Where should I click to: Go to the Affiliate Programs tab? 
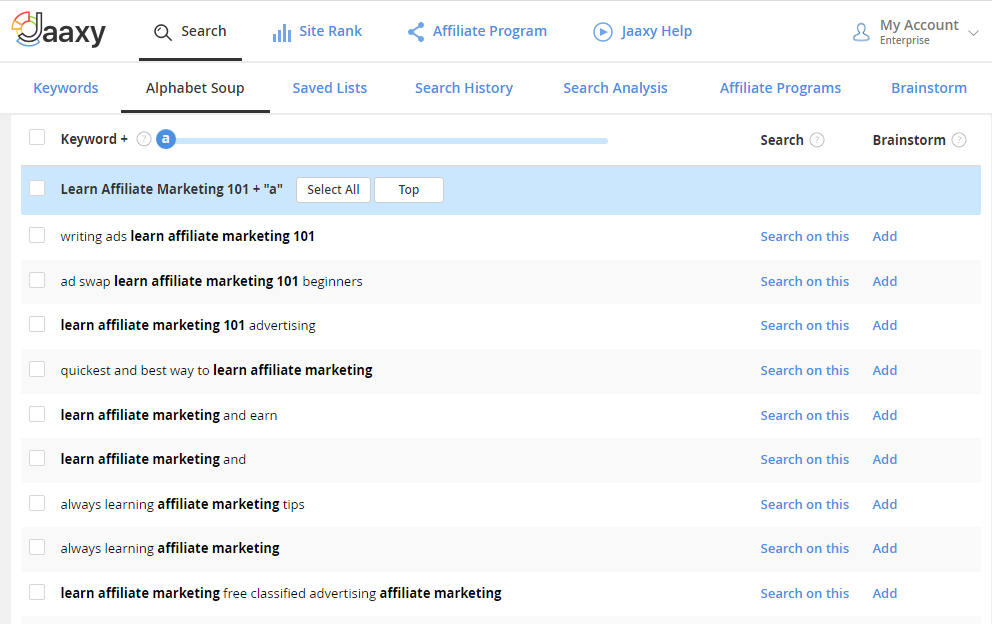coord(780,88)
